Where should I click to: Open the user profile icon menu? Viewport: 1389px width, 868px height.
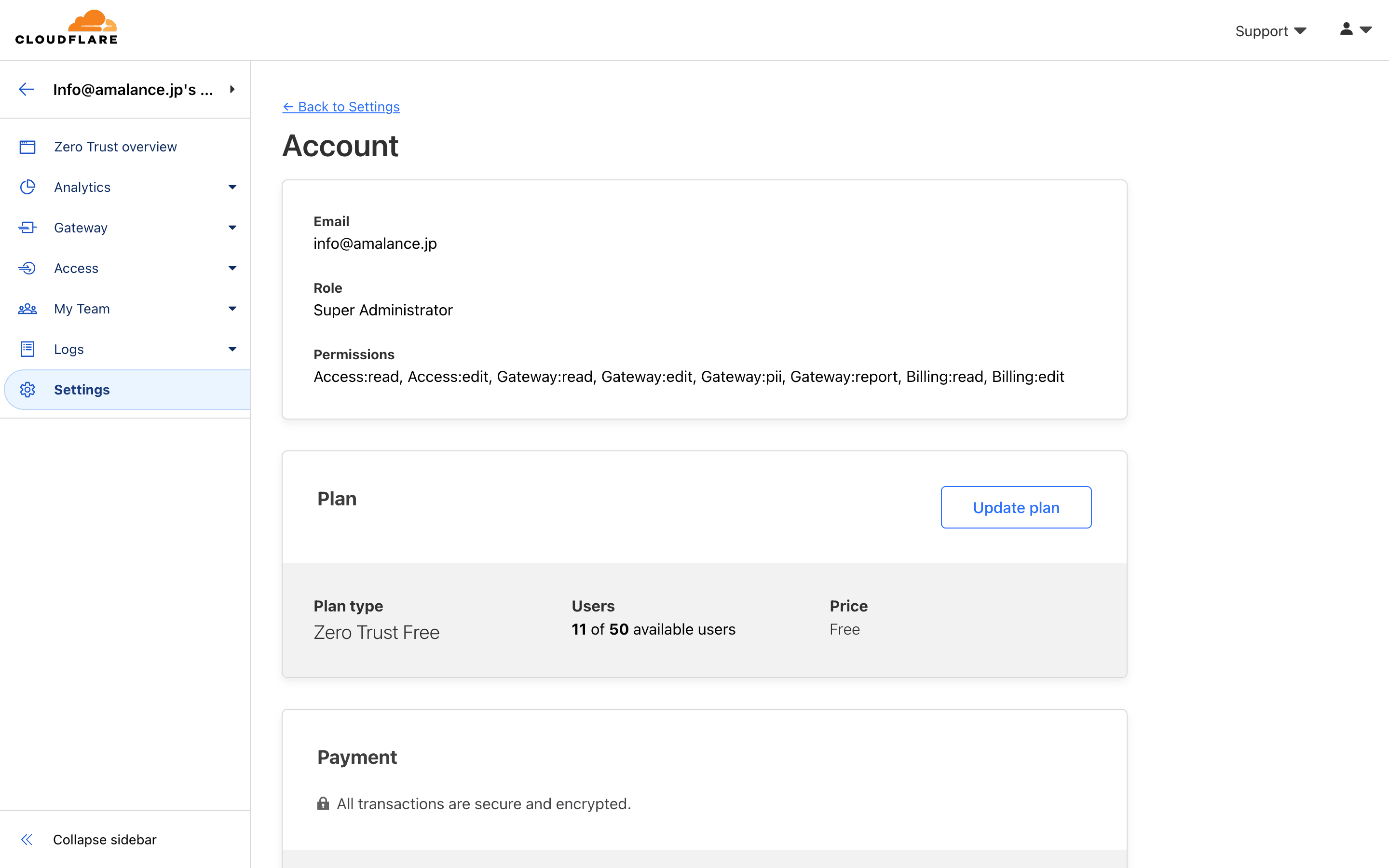tap(1346, 29)
